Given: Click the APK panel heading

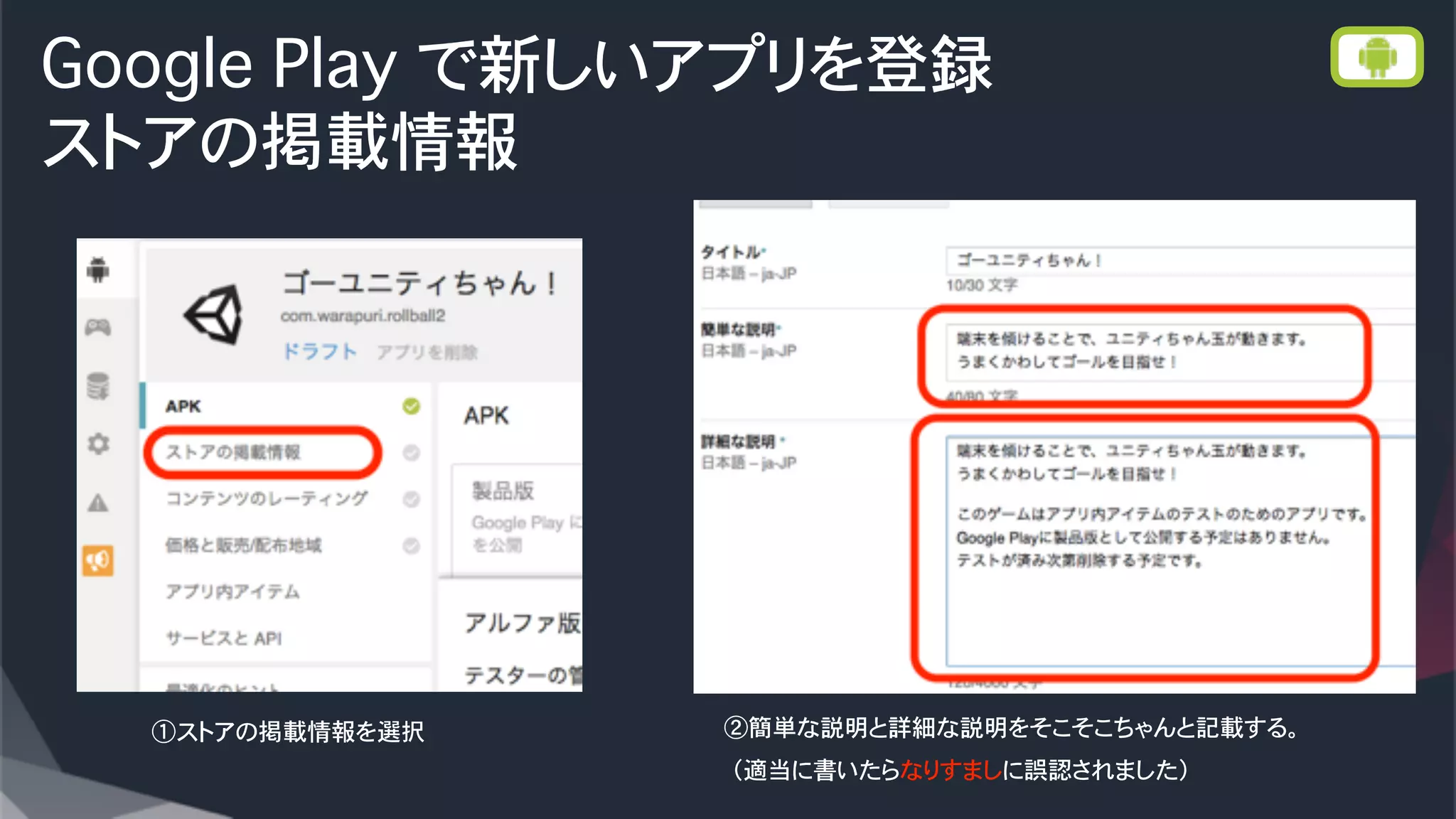Looking at the screenshot, I should pyautogui.click(x=486, y=415).
